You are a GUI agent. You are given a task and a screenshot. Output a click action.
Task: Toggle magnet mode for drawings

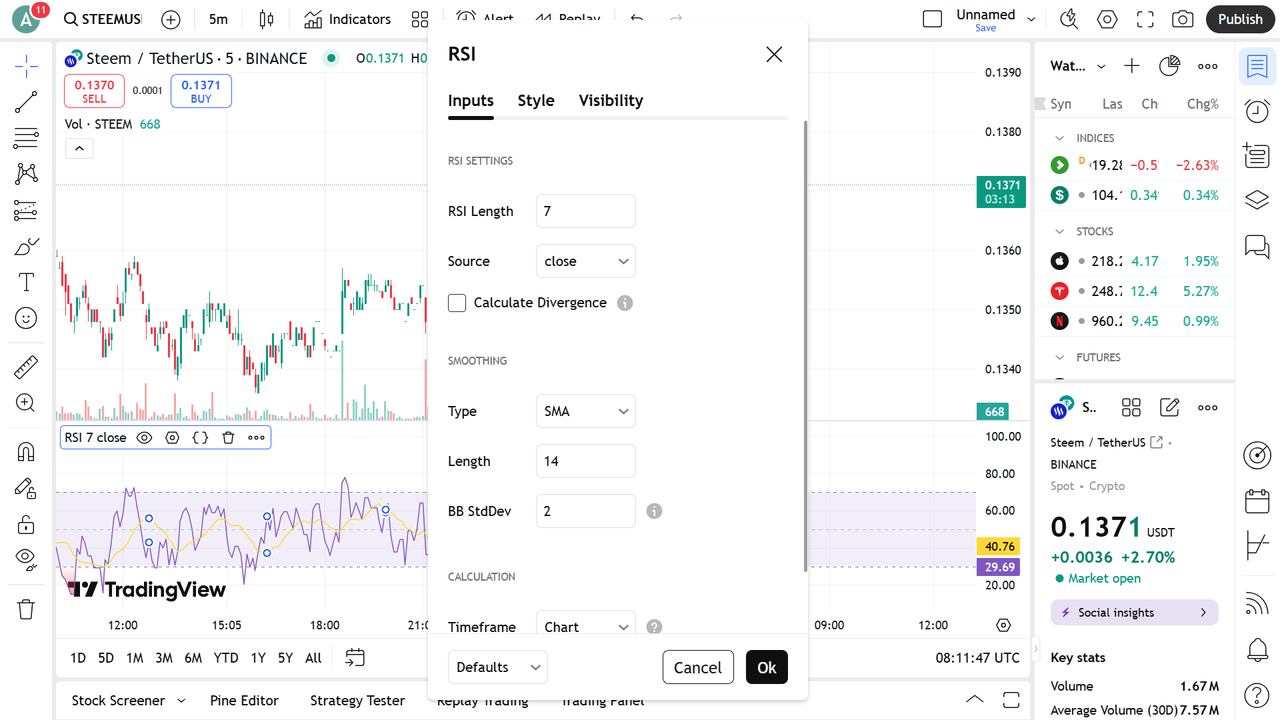pyautogui.click(x=26, y=452)
